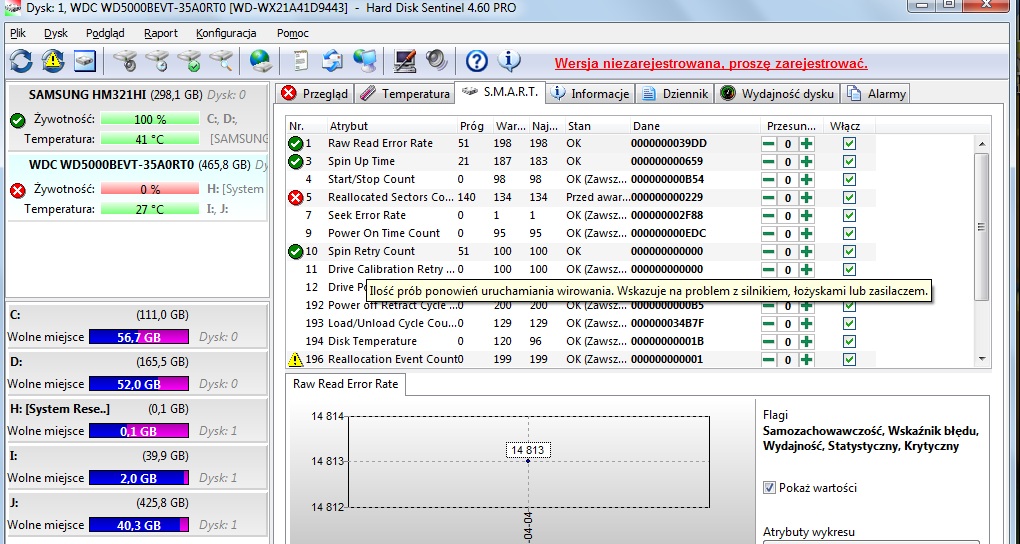Click the minus offset button for Spin Up Time

coord(769,162)
